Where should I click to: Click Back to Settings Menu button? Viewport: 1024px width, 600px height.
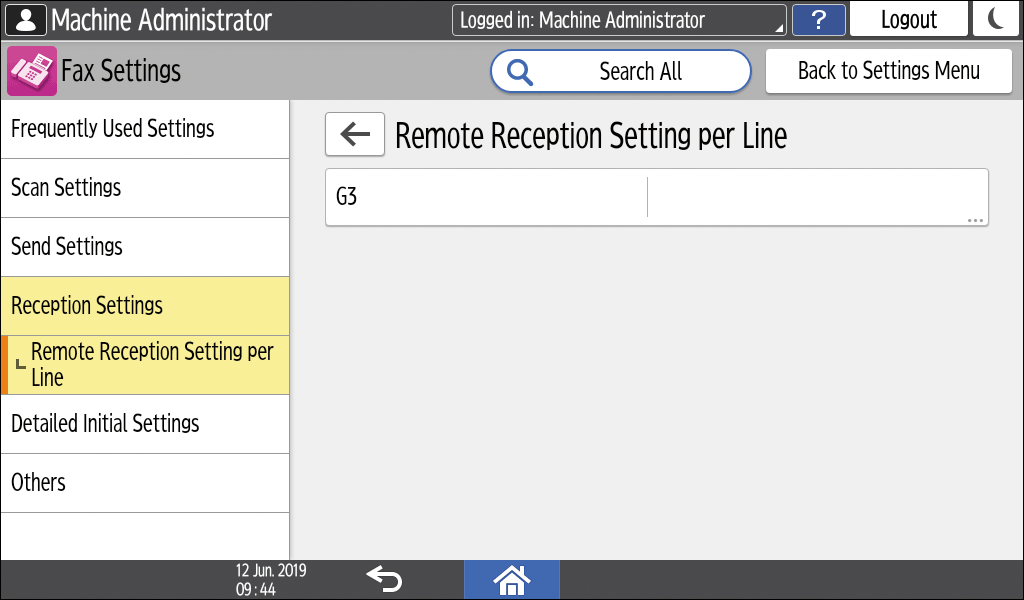pyautogui.click(x=888, y=71)
